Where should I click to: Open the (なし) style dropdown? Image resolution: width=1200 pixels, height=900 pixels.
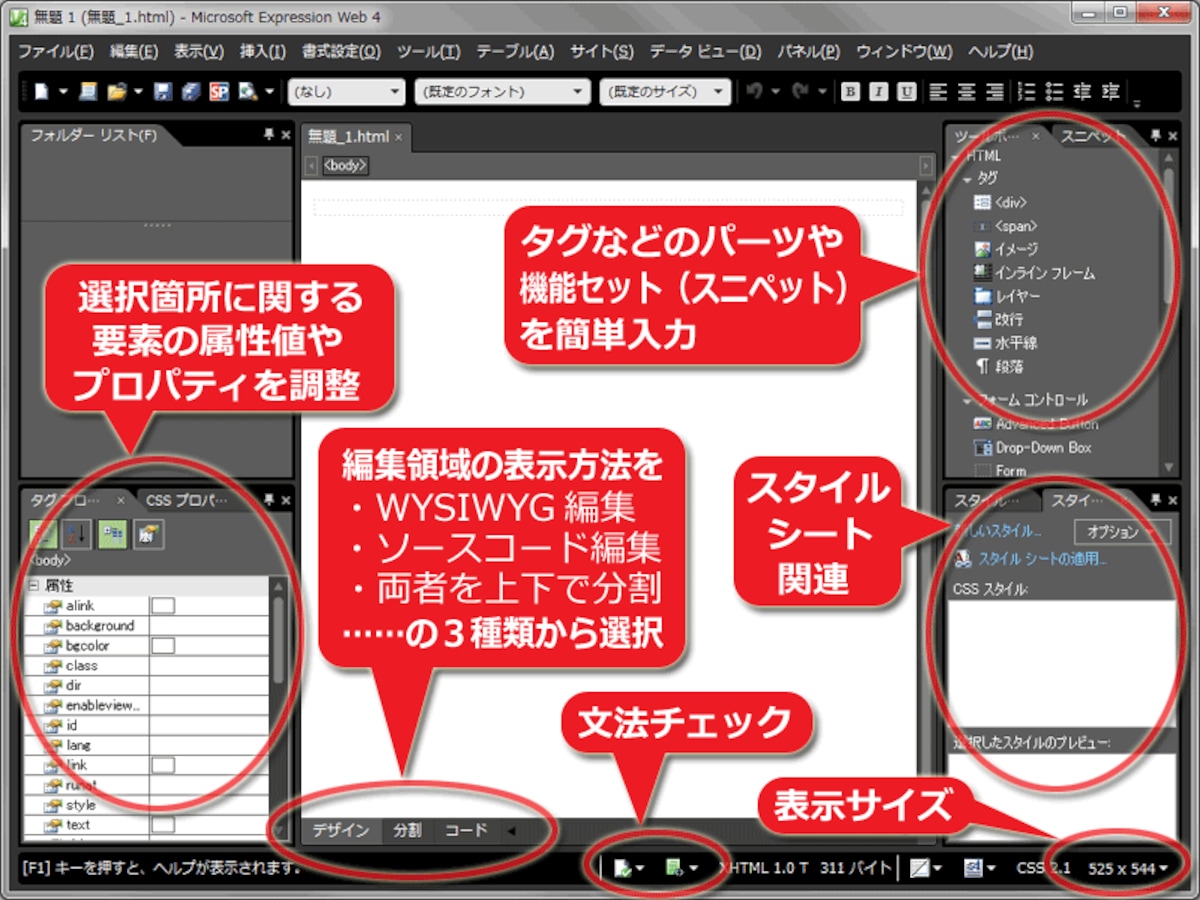click(x=346, y=92)
